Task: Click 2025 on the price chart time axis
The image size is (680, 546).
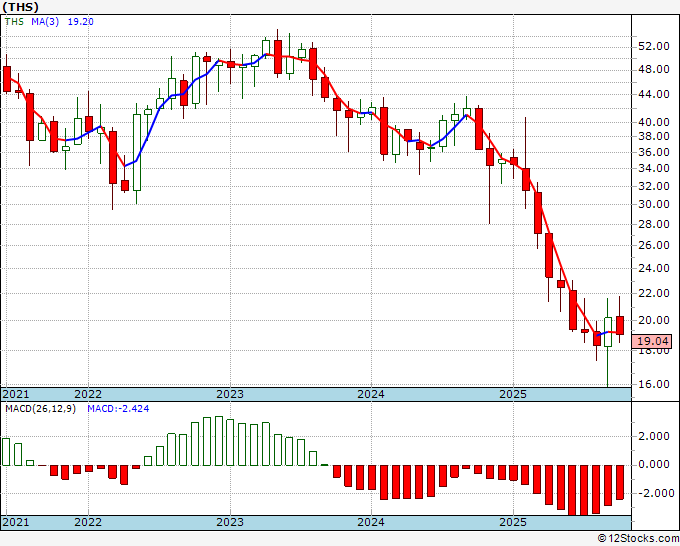Action: [513, 394]
